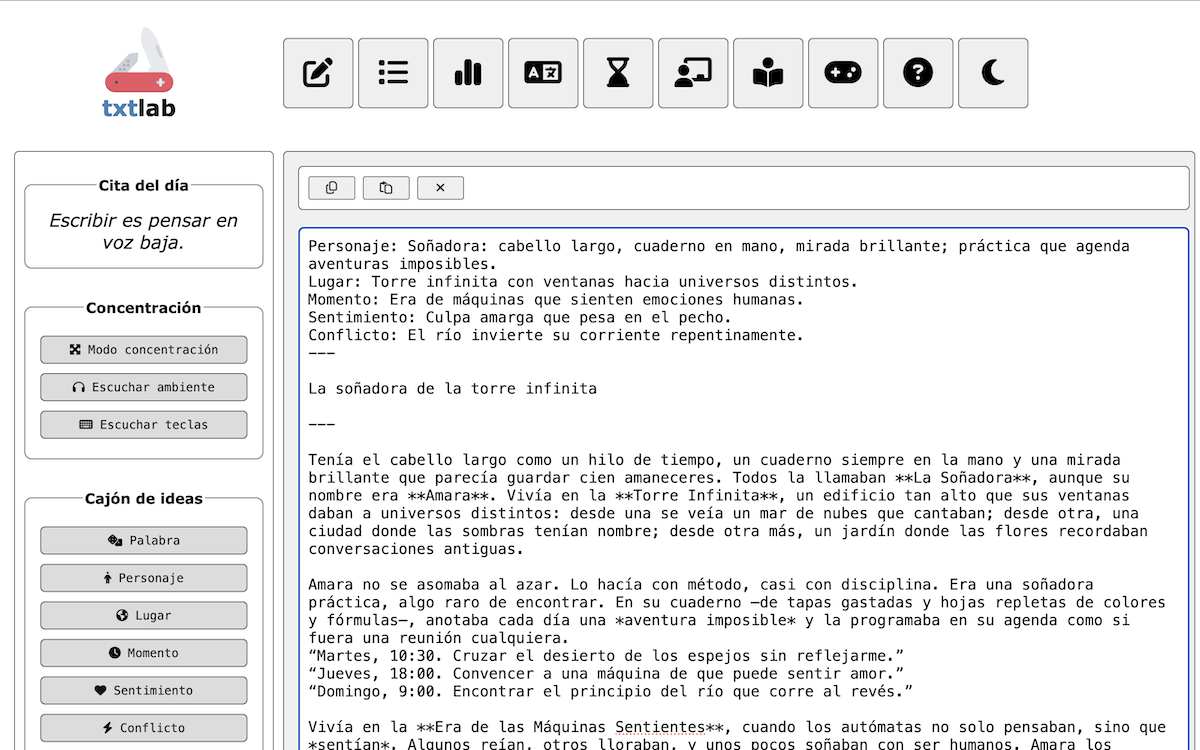This screenshot has height=750, width=1200.
Task: Click the paste clipboard button
Action: click(386, 188)
